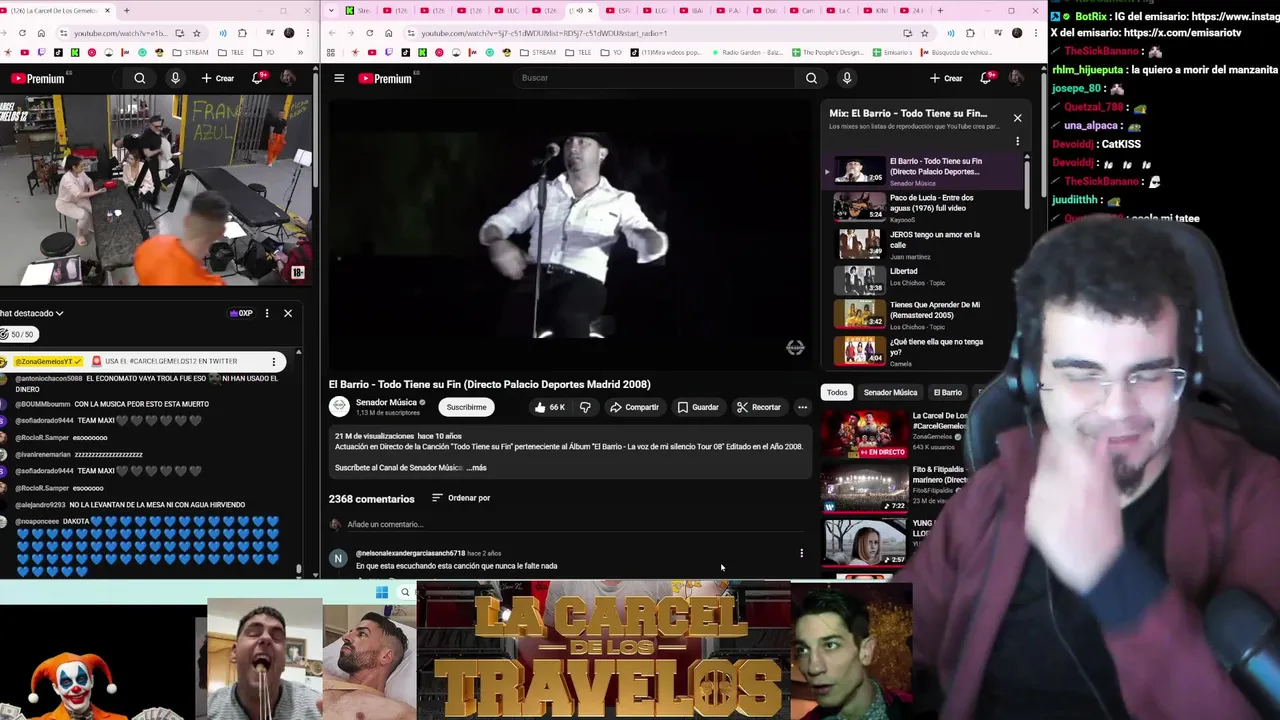Open the Senador Música channel name link
The image size is (1280, 720).
(386, 402)
